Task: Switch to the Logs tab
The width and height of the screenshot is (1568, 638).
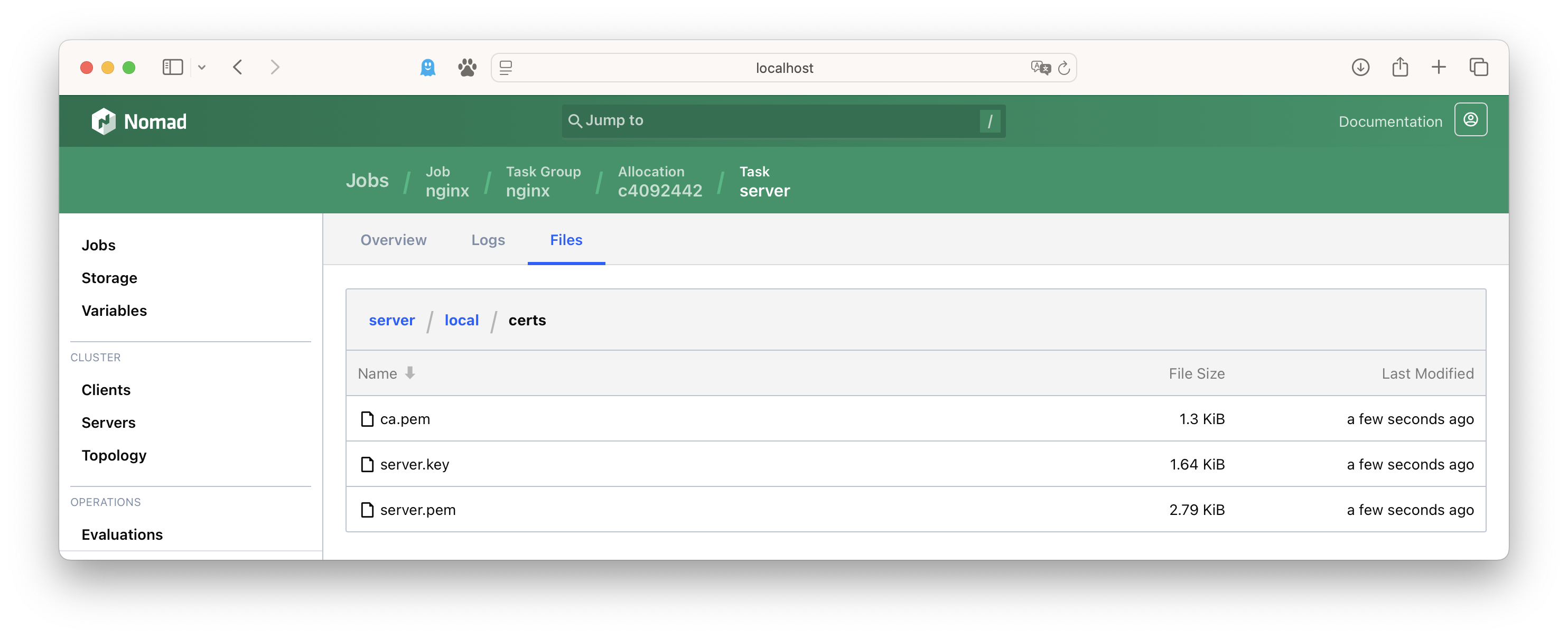Action: 488,240
